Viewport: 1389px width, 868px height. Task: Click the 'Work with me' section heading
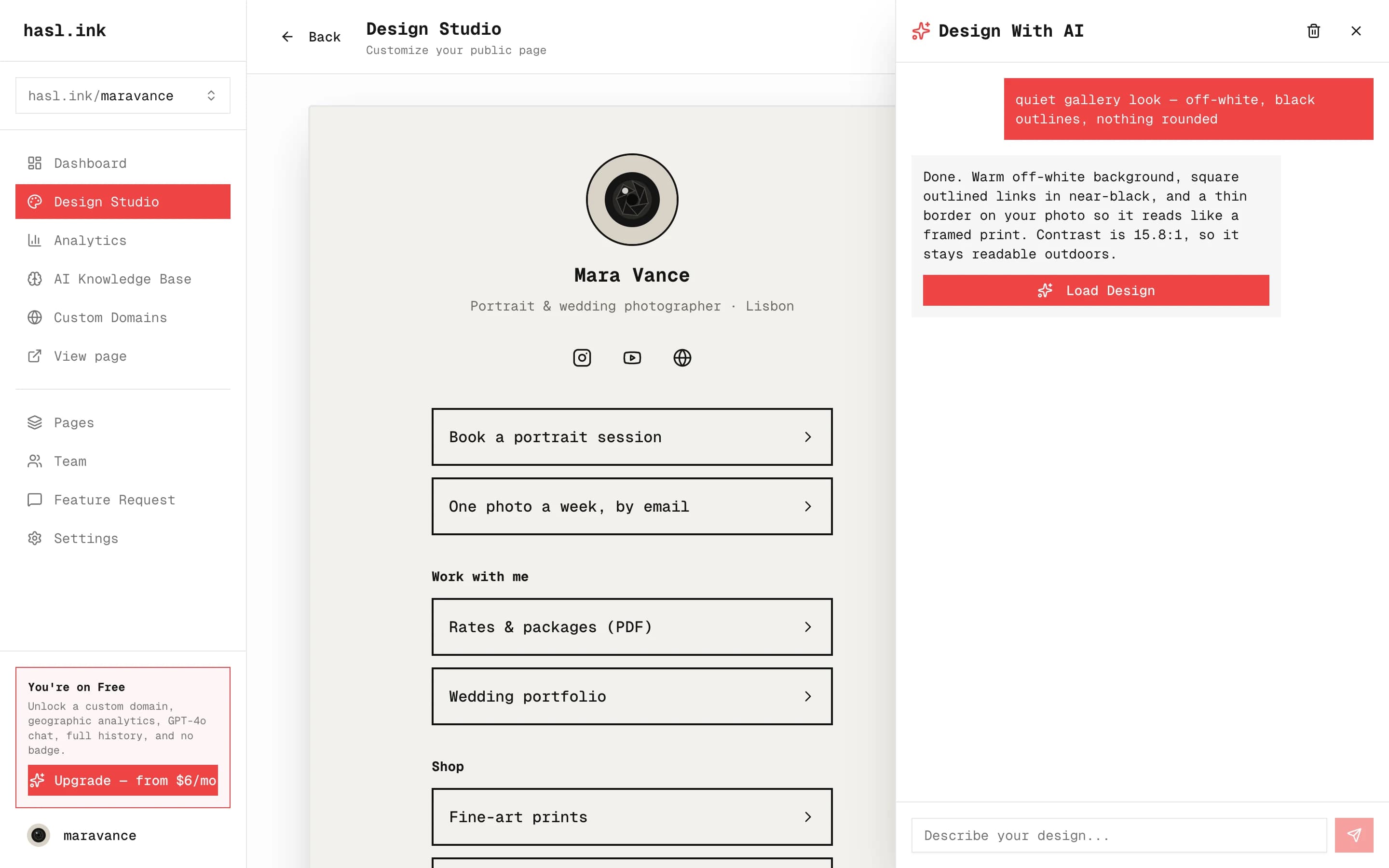click(480, 576)
